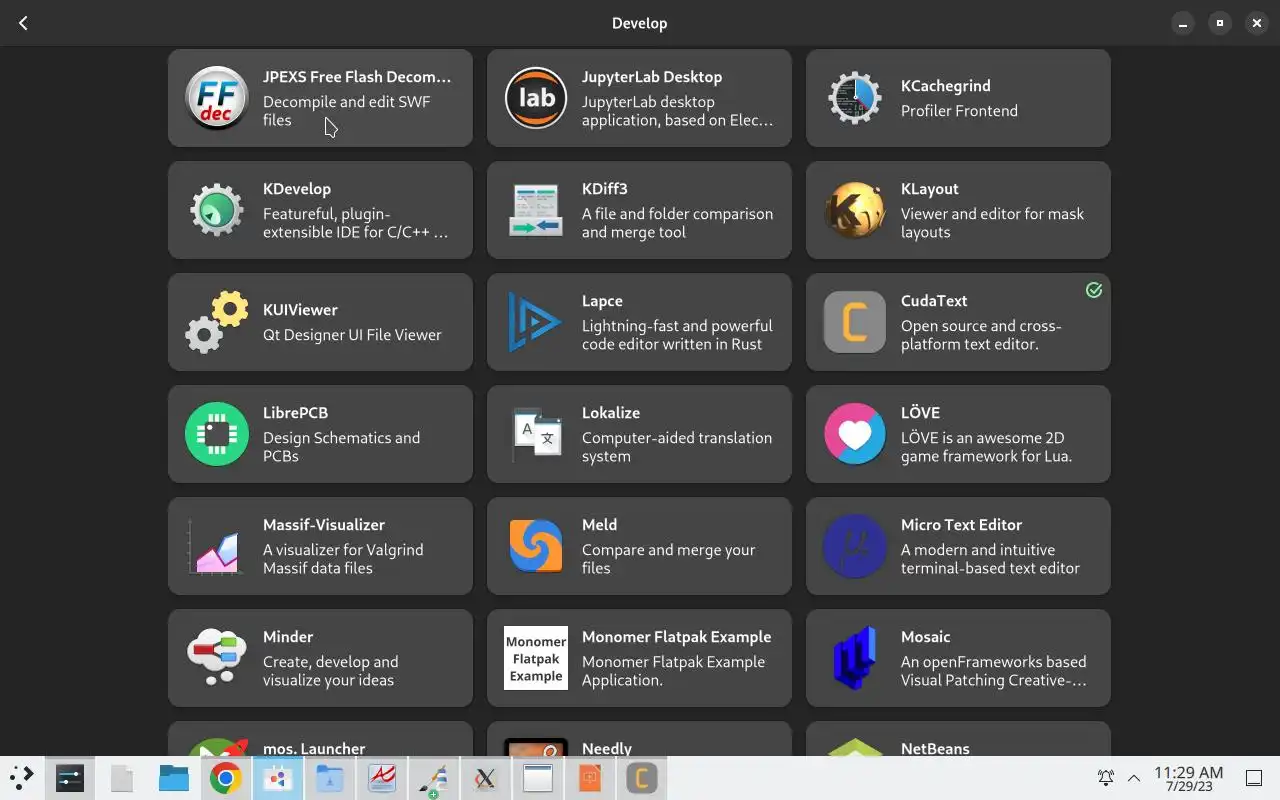The width and height of the screenshot is (1280, 800).
Task: Click the blank document icon in taskbar
Action: click(x=122, y=778)
